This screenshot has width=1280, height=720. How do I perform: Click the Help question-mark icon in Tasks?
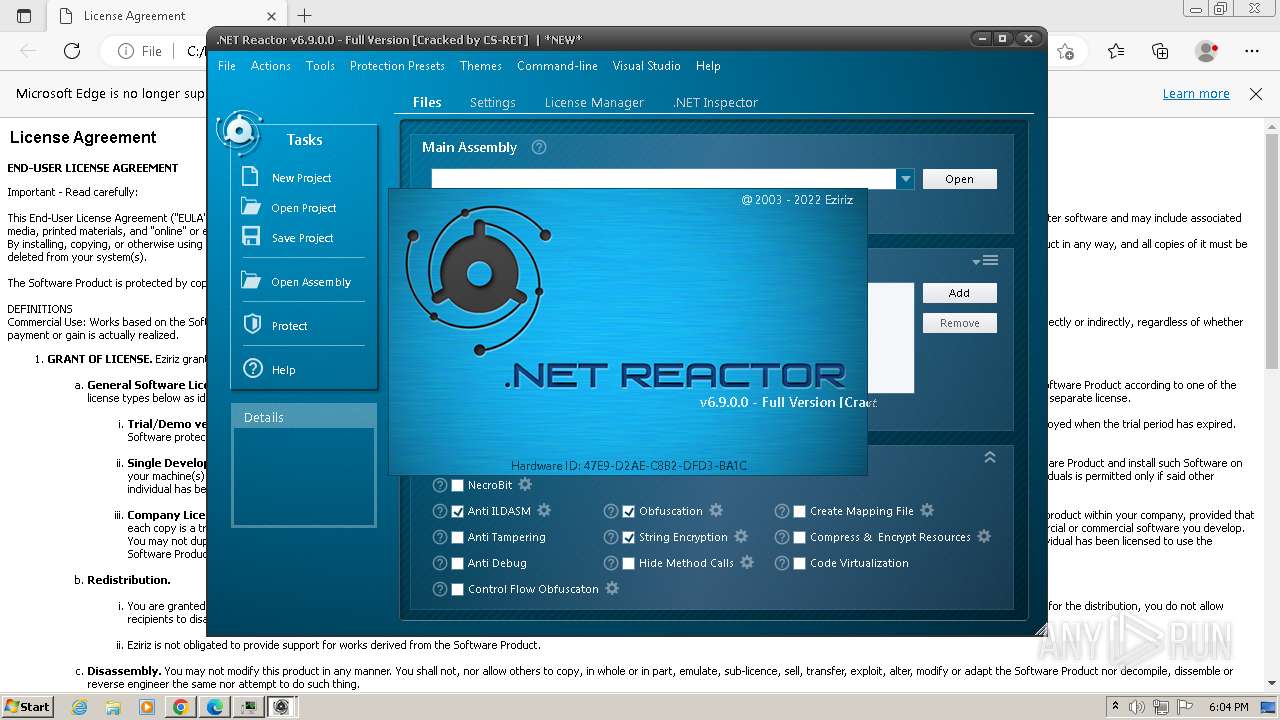tap(252, 369)
